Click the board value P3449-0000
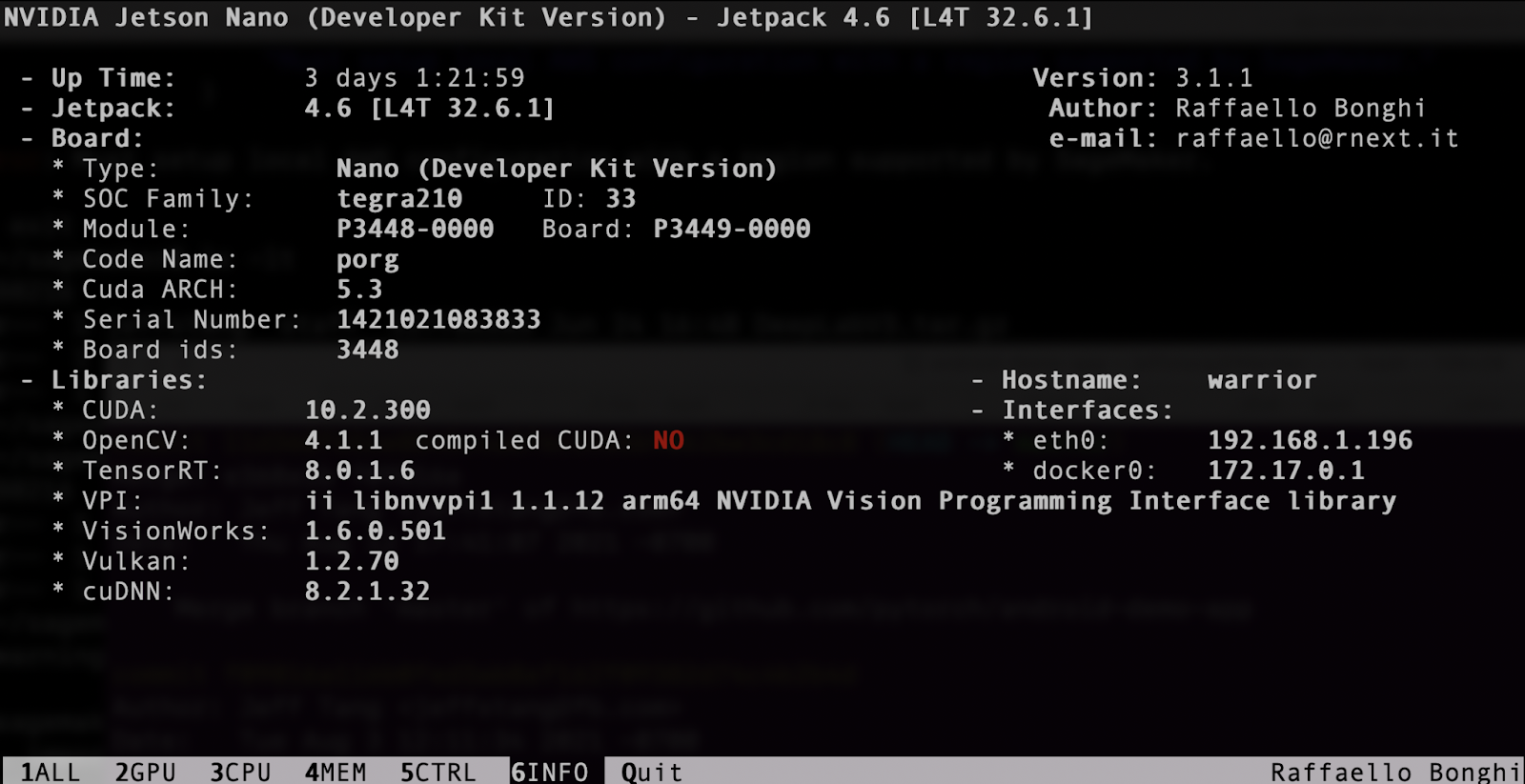 tap(731, 229)
